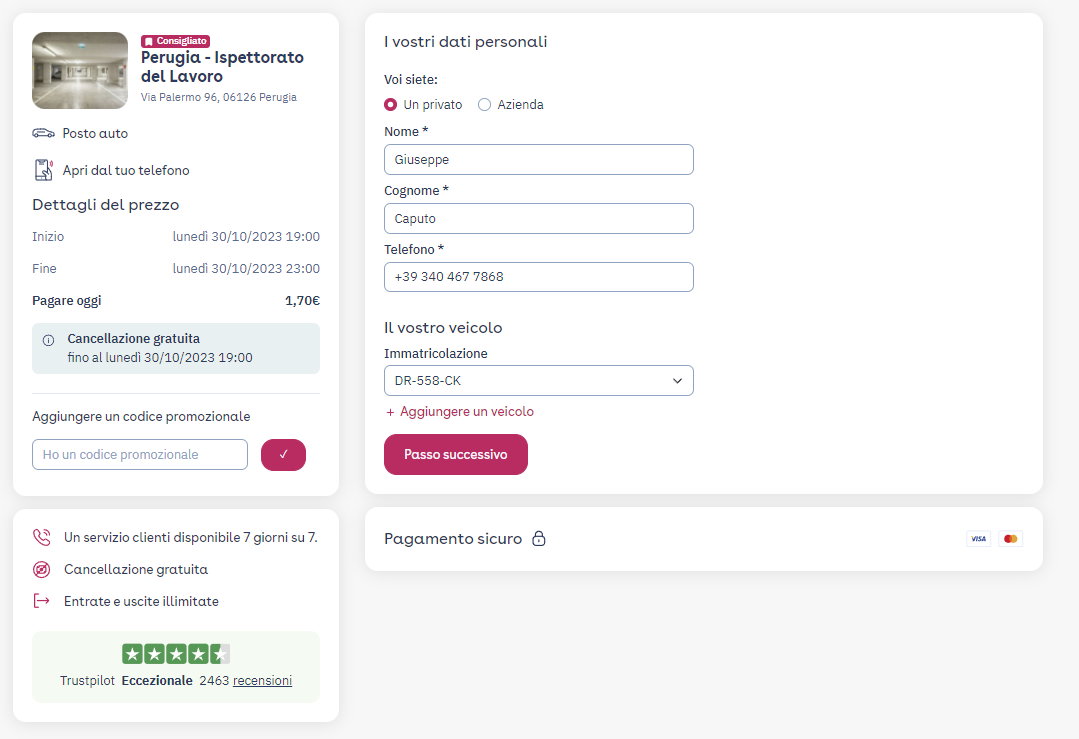The width and height of the screenshot is (1079, 739).
Task: Click the exit arrow icon for Entrate e uscite
Action: tap(42, 601)
